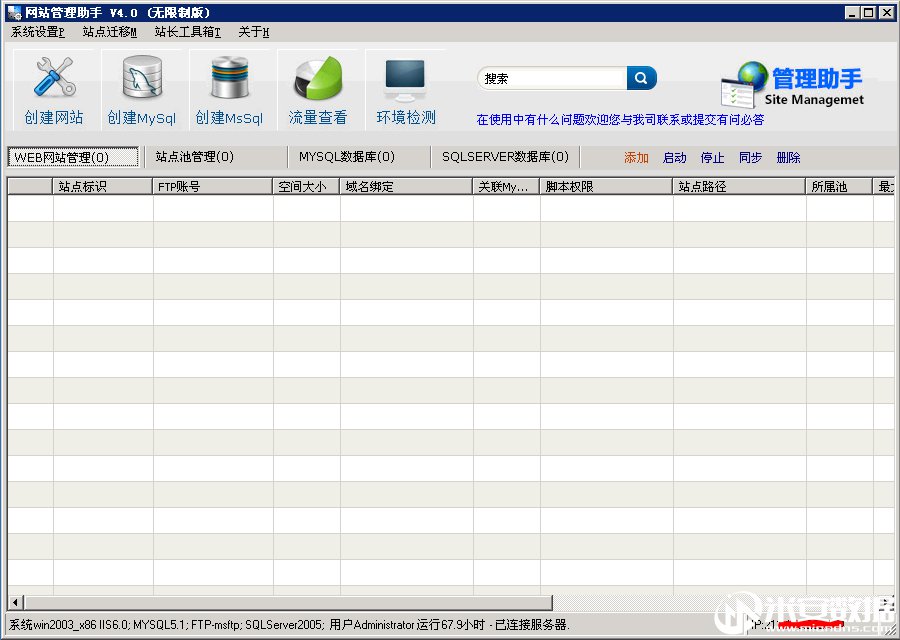Open the 站长工具箱 menu

[x=187, y=32]
